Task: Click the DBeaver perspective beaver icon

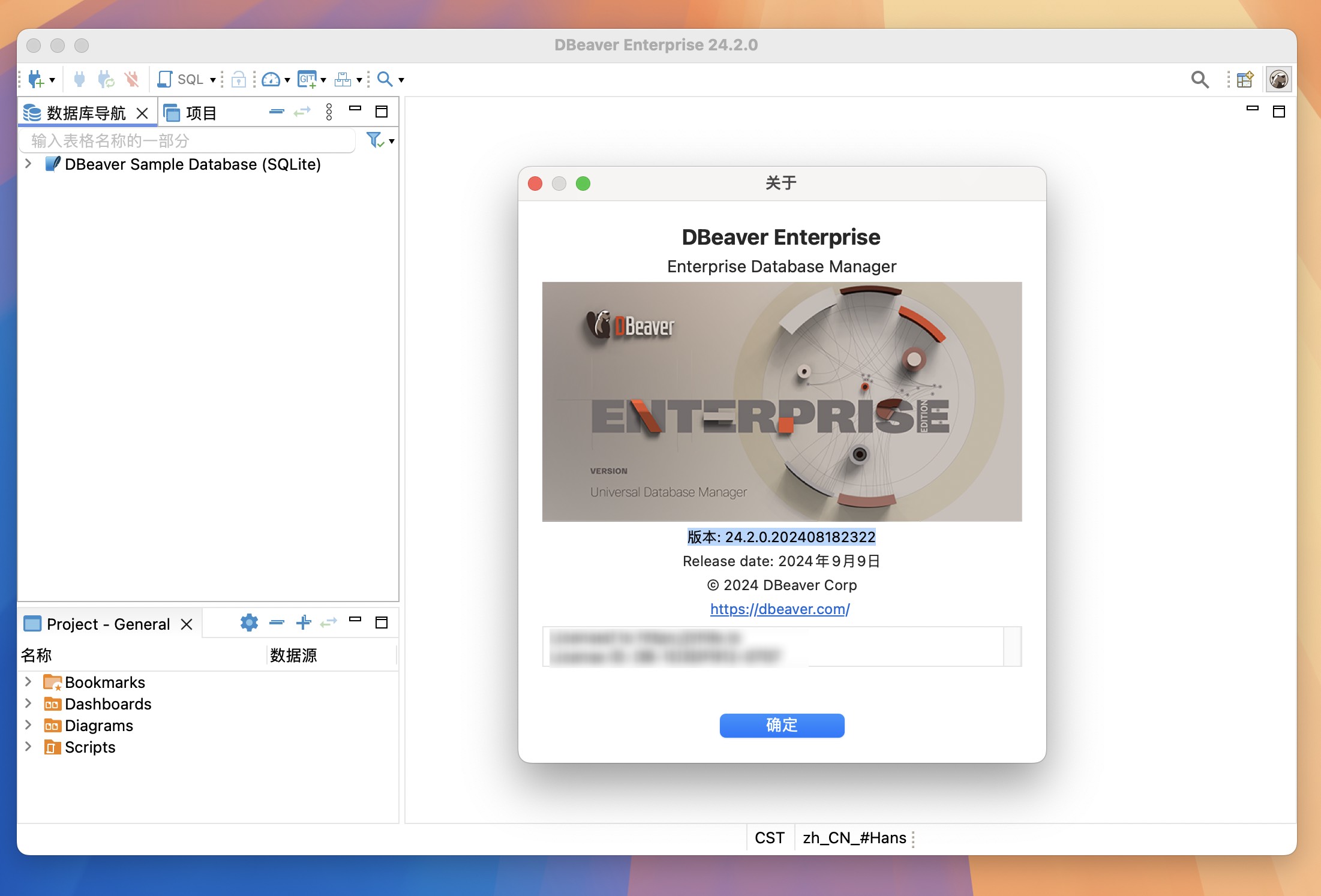Action: tap(1278, 79)
